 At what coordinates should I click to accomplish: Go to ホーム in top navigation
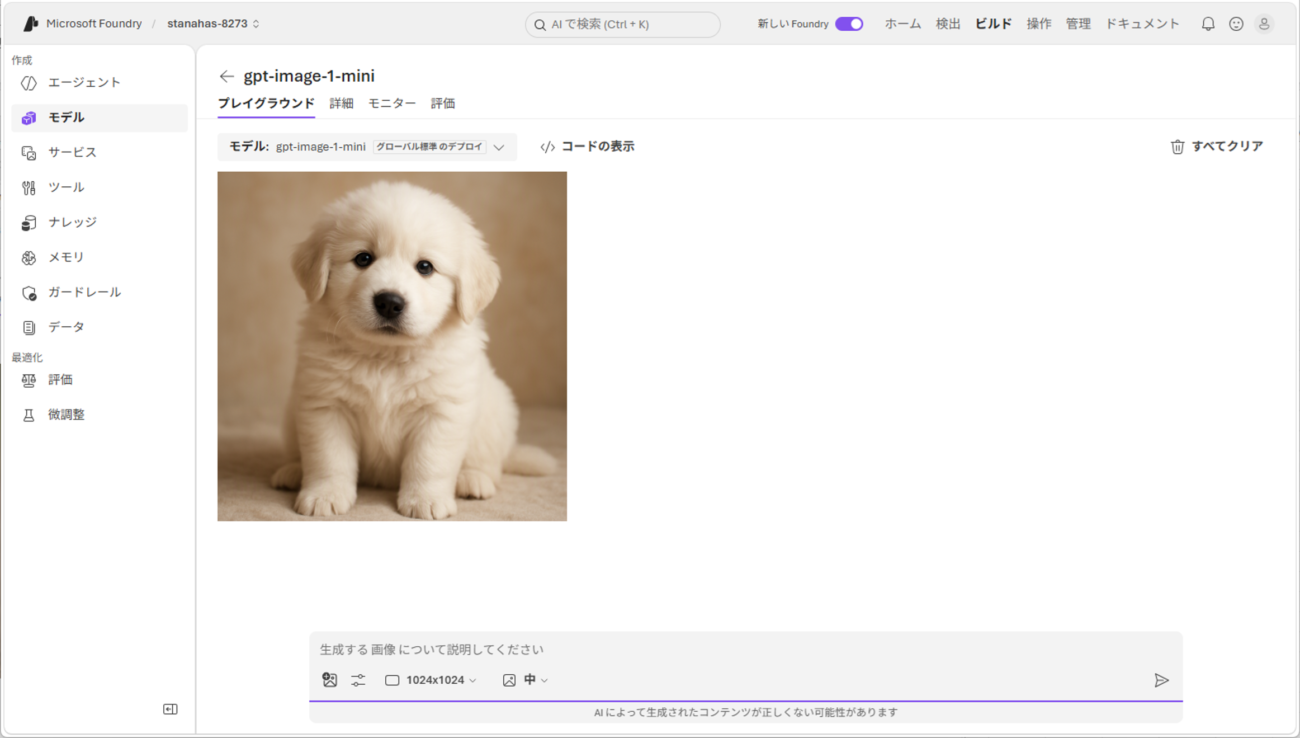(x=903, y=24)
